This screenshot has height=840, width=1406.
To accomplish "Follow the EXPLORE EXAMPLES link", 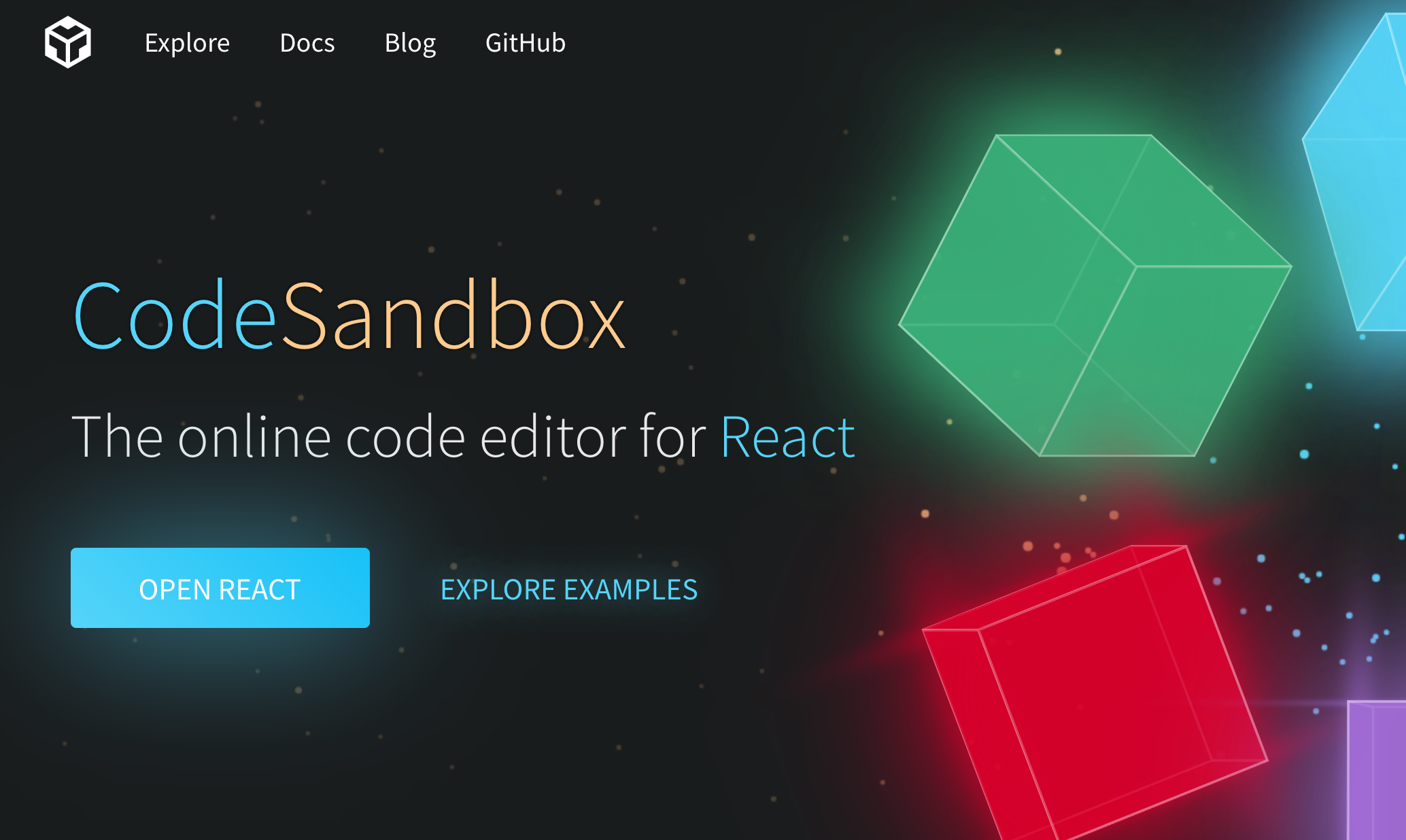I will point(569,589).
